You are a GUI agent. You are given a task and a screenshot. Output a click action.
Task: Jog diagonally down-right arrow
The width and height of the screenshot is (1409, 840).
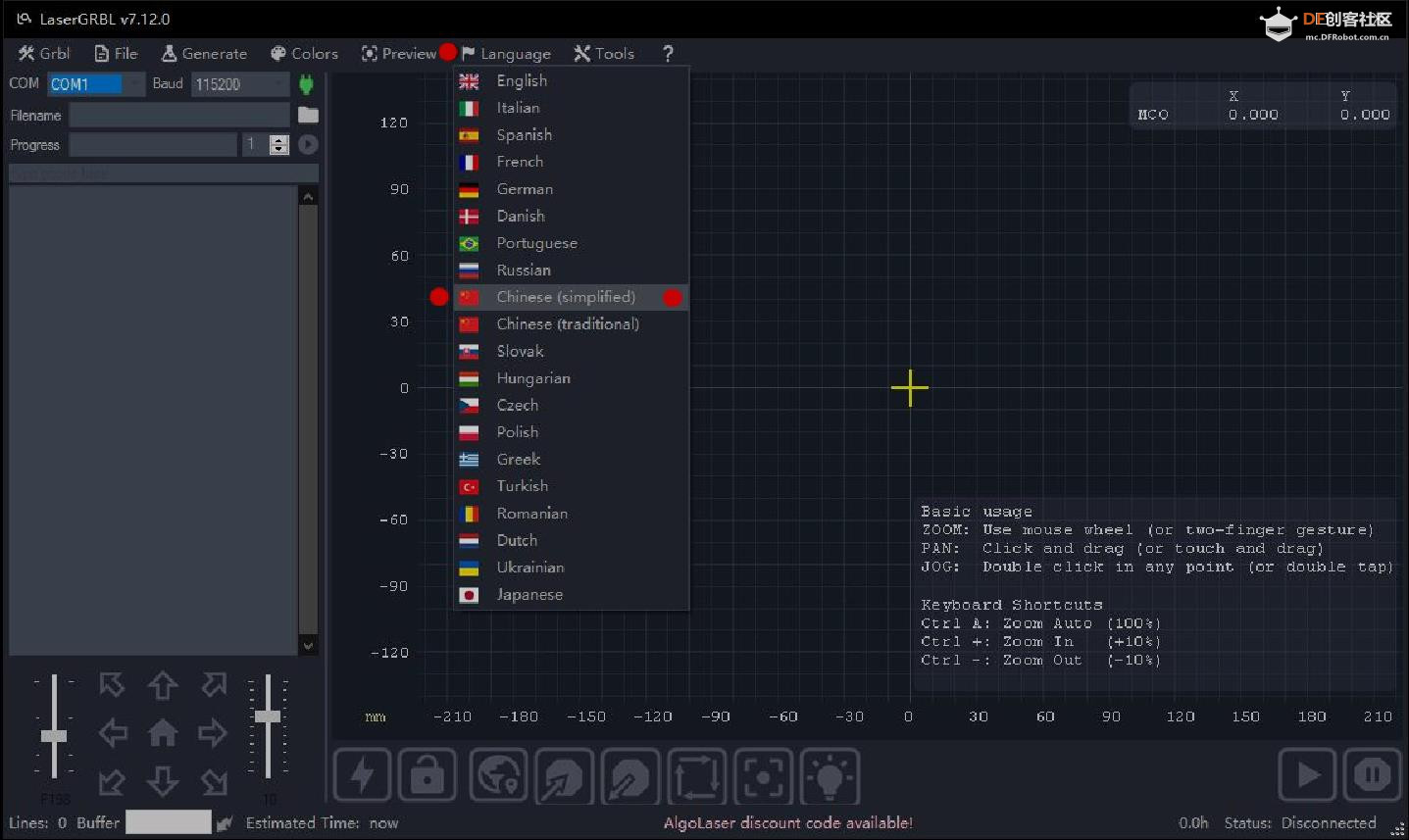213,781
